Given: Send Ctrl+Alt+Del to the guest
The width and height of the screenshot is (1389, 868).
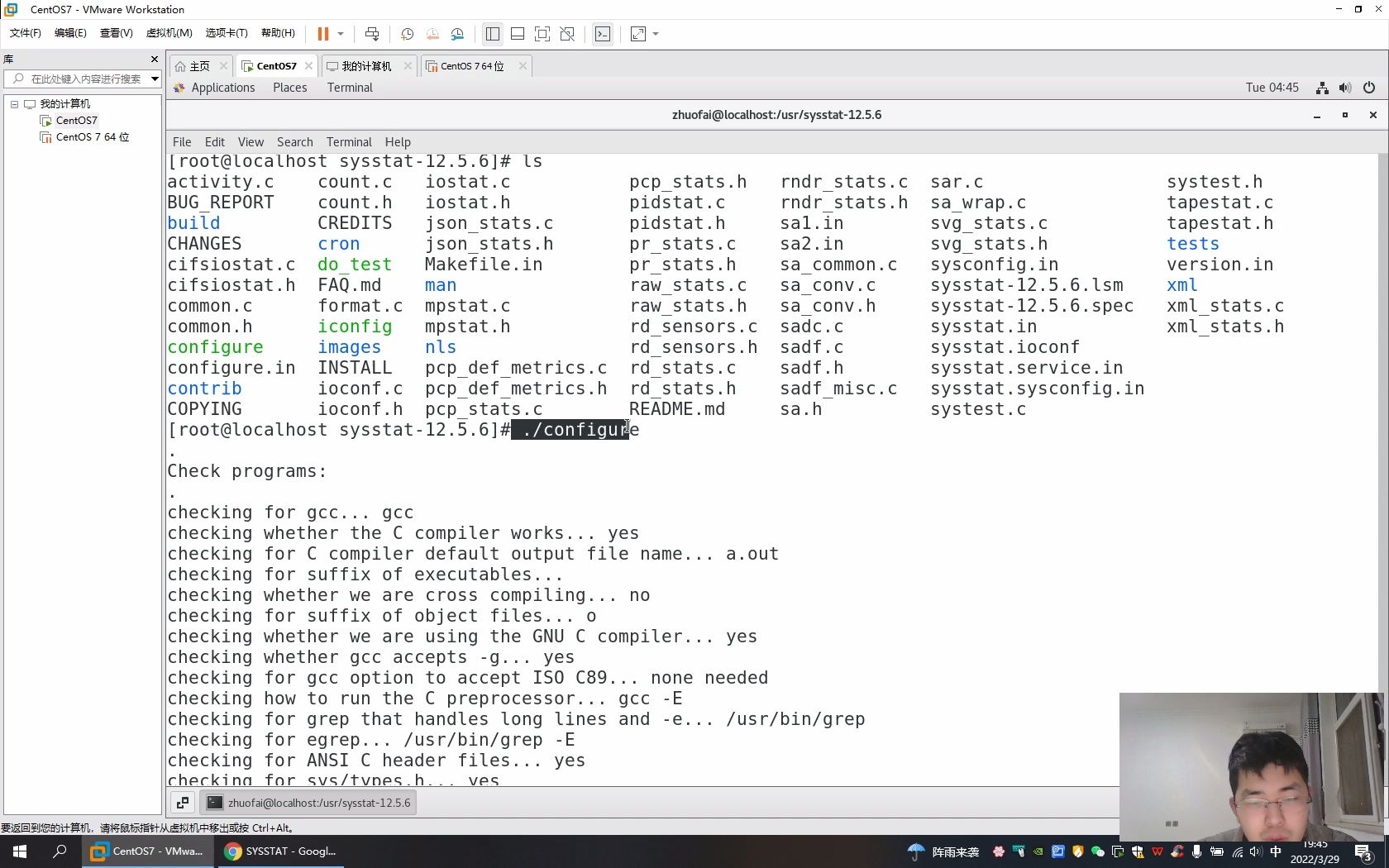Looking at the screenshot, I should pyautogui.click(x=373, y=34).
